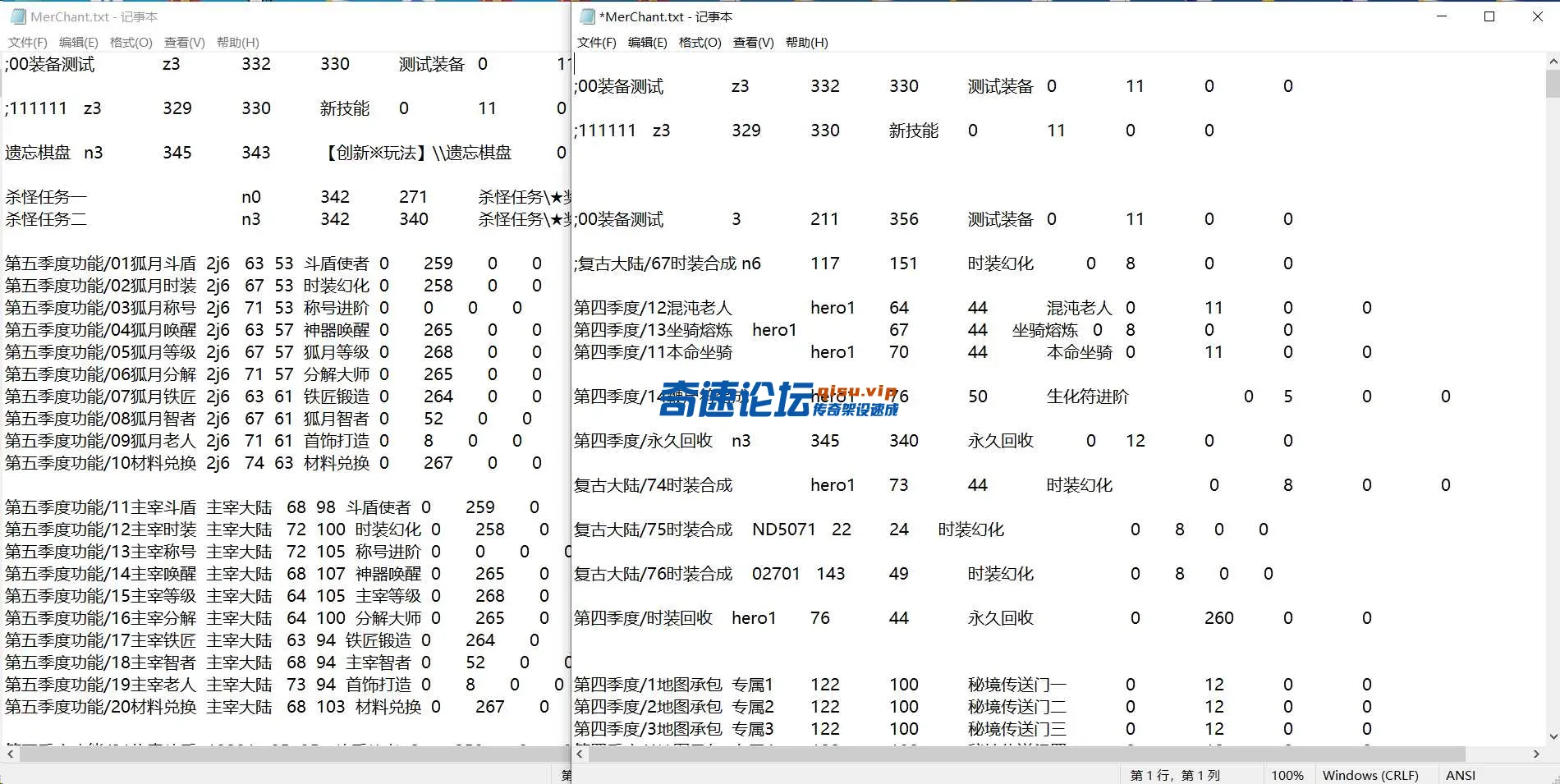Click 02701 map code in right window
Image resolution: width=1560 pixels, height=784 pixels.
[x=776, y=574]
